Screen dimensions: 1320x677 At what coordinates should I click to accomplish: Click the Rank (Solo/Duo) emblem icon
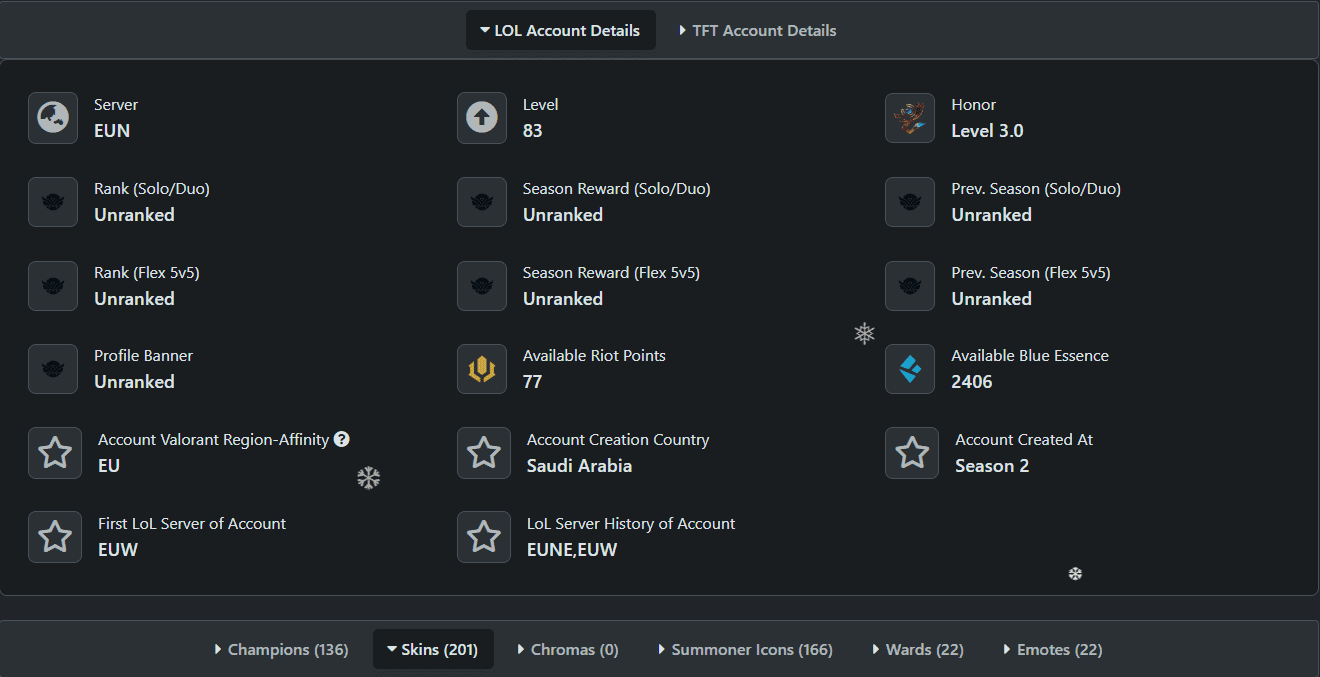point(53,202)
